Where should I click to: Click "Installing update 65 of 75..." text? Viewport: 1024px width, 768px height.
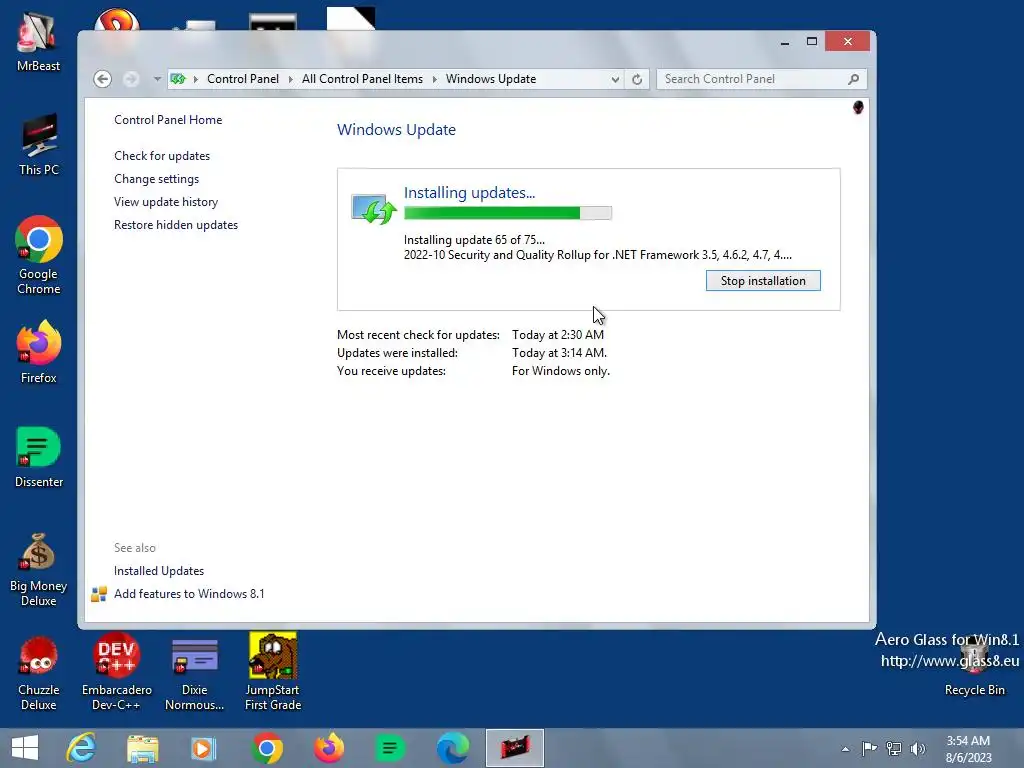click(474, 240)
